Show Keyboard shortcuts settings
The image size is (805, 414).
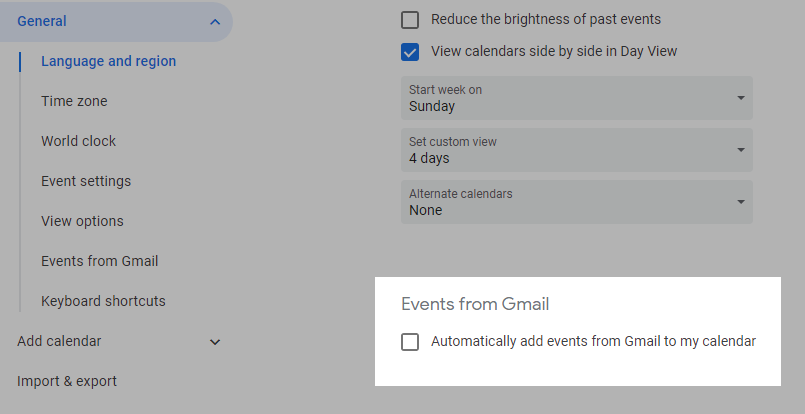(x=103, y=301)
